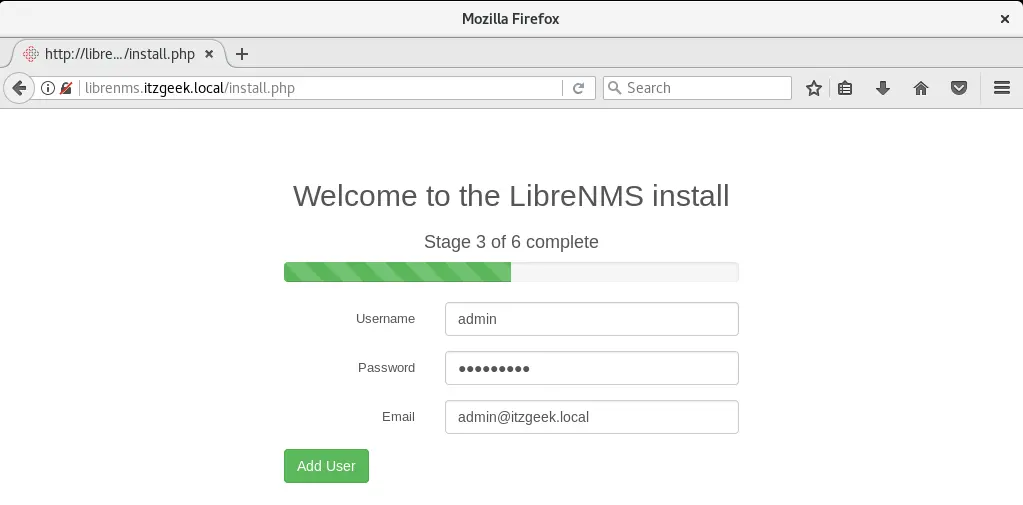The image size is (1023, 505).
Task: Open the Firefox hamburger menu
Action: (x=1002, y=87)
